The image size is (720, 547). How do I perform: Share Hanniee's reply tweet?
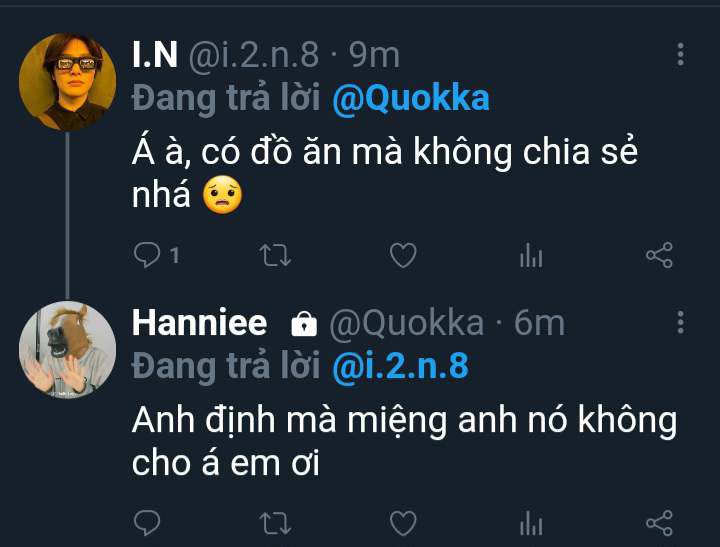659,523
